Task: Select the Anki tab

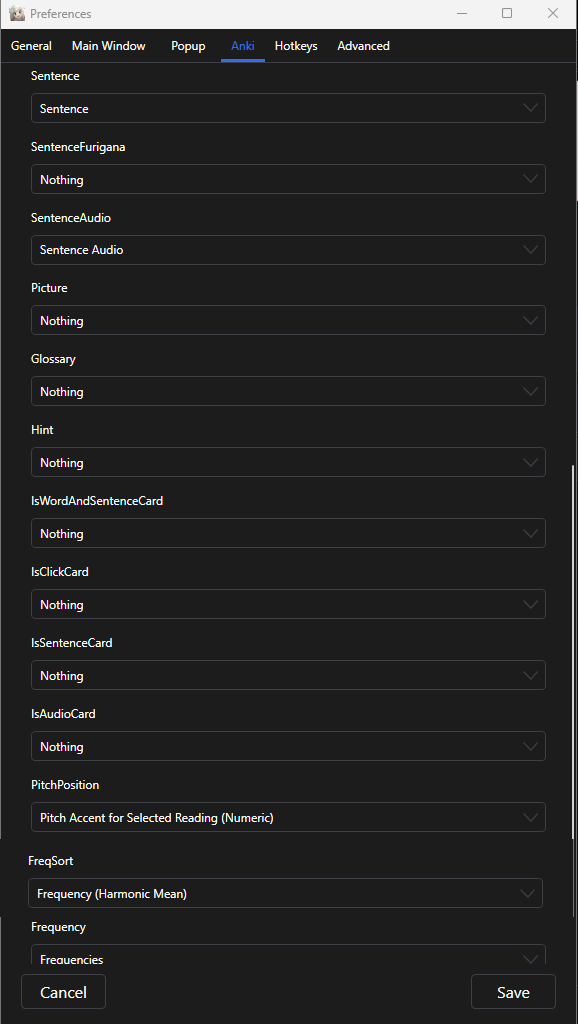Action: (x=243, y=46)
